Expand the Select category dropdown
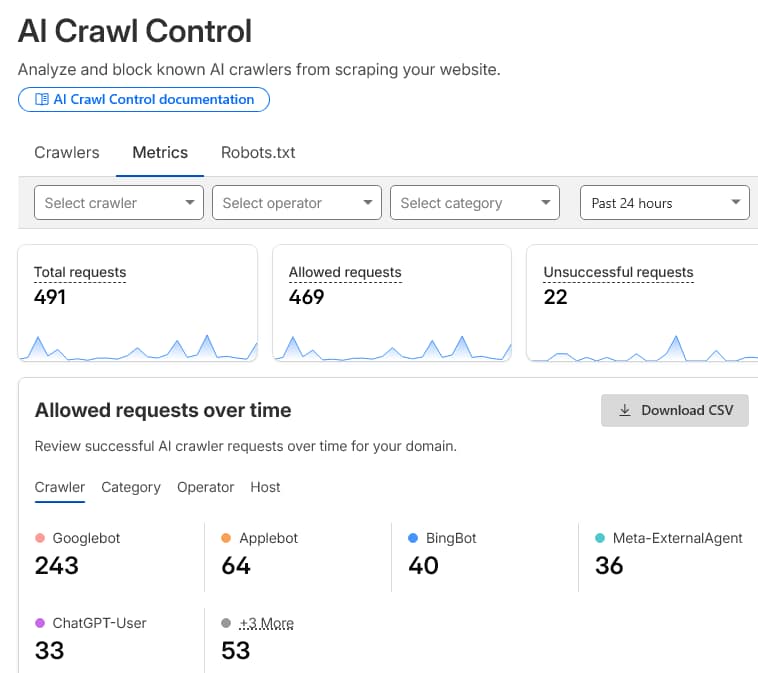The height and width of the screenshot is (673, 758). 475,203
